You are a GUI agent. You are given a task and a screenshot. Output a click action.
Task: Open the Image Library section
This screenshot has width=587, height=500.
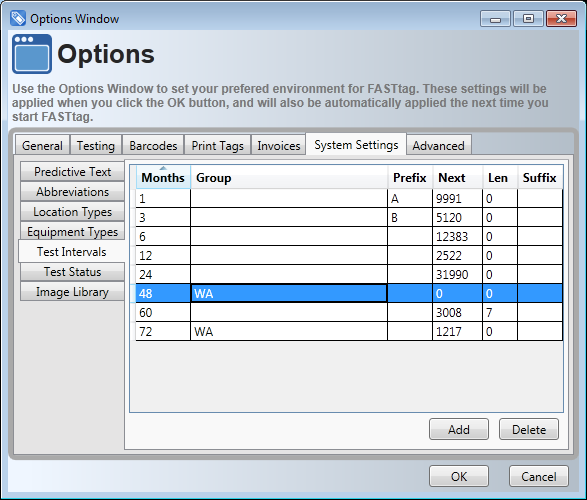click(x=73, y=292)
